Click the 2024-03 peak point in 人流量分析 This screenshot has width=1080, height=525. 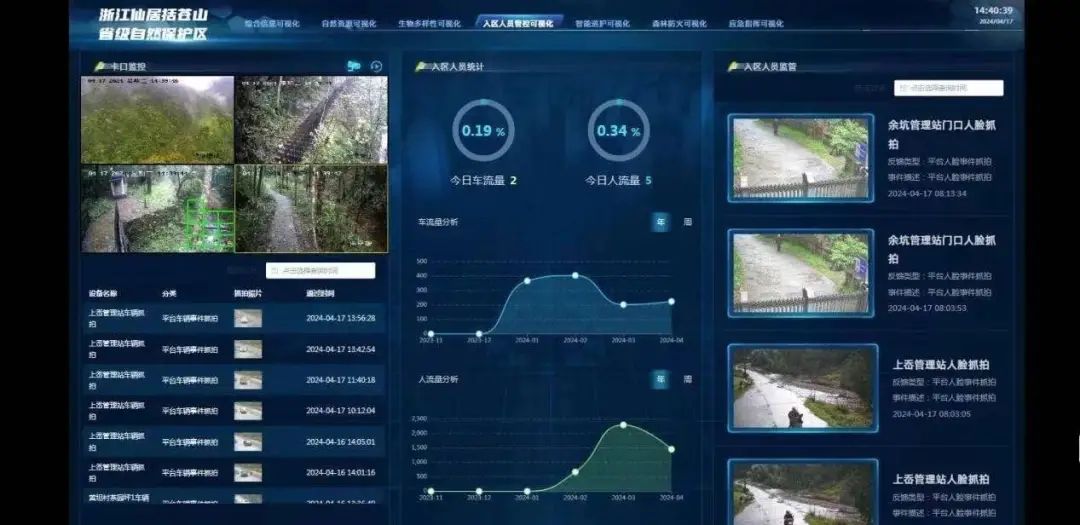coord(623,424)
